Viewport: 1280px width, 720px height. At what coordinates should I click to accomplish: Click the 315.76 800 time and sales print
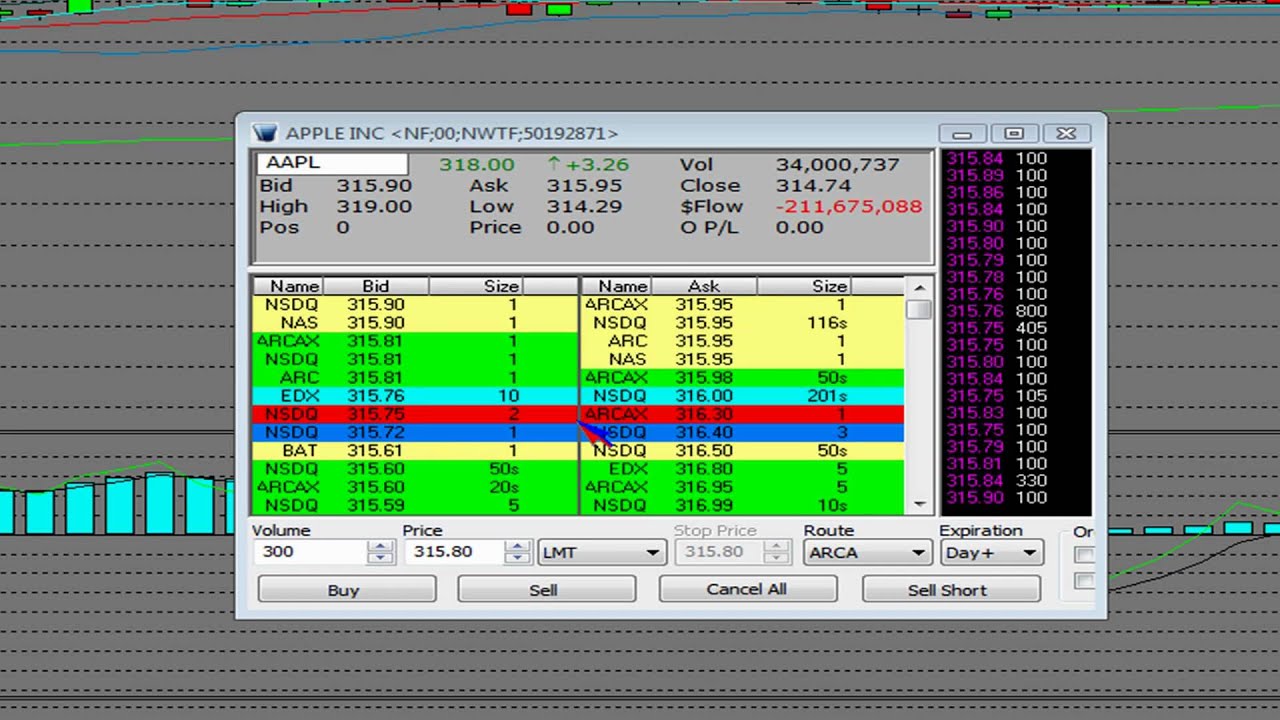997,311
